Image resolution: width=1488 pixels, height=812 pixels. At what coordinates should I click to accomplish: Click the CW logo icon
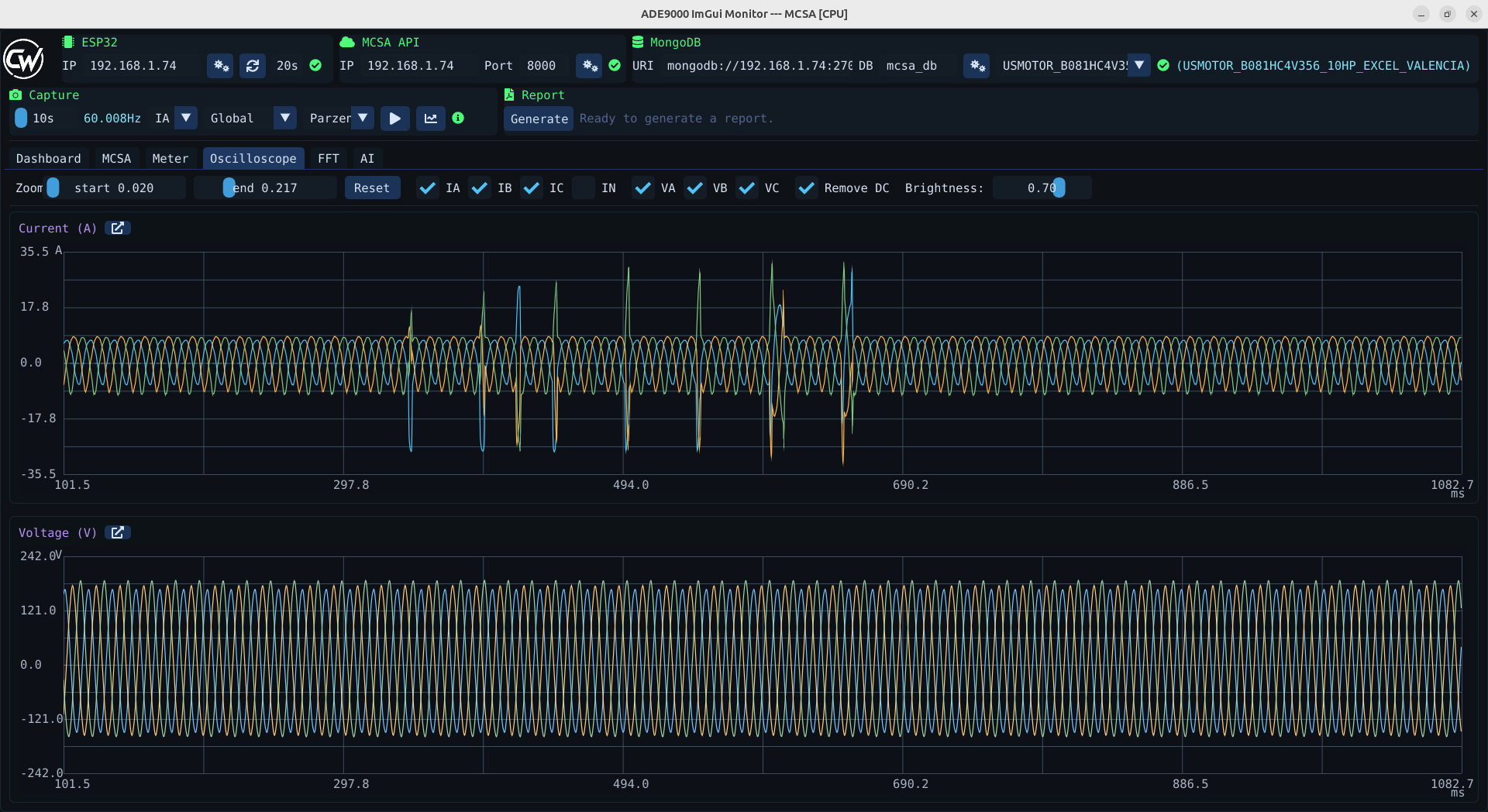23,59
